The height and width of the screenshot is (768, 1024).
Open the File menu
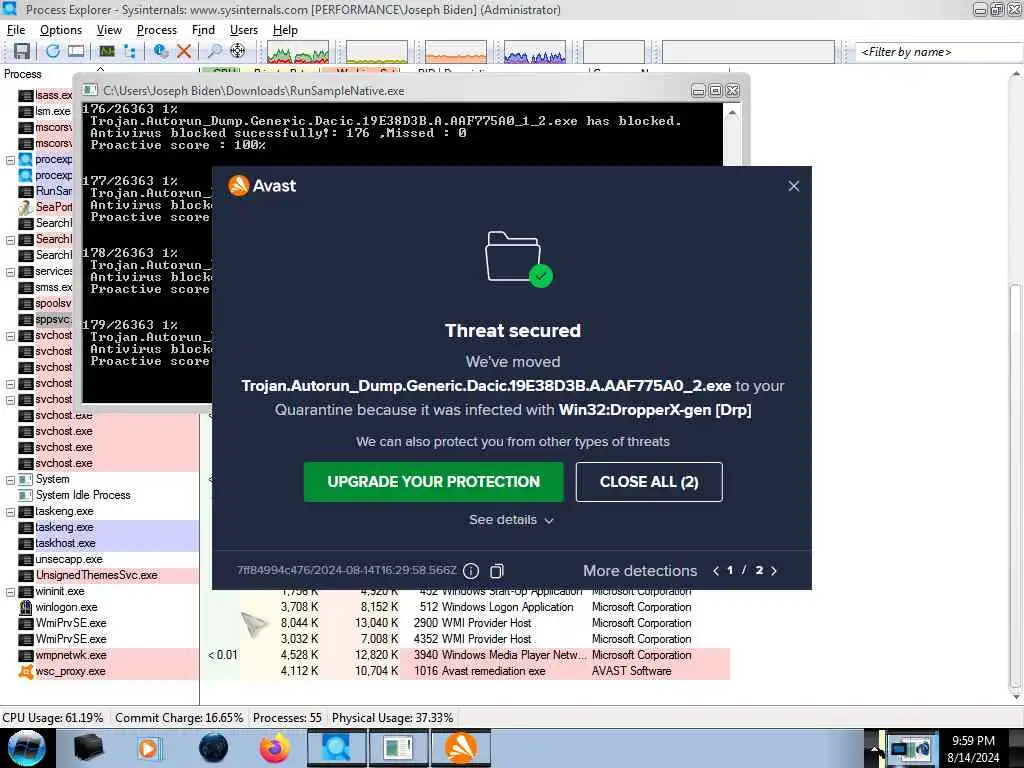(16, 30)
